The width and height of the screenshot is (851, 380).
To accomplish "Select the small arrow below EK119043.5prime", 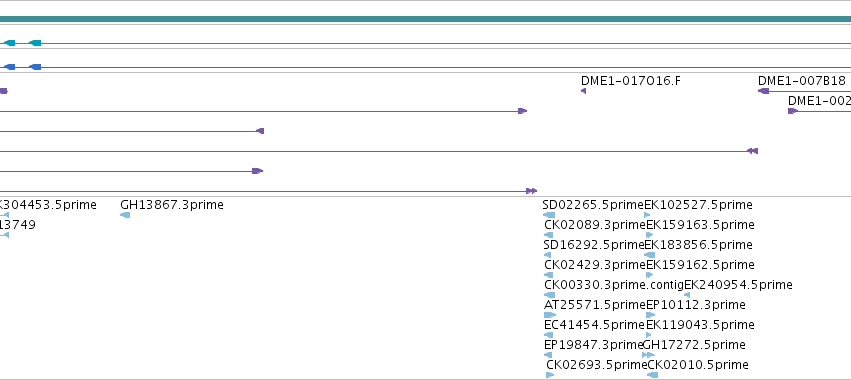I will click(x=650, y=335).
